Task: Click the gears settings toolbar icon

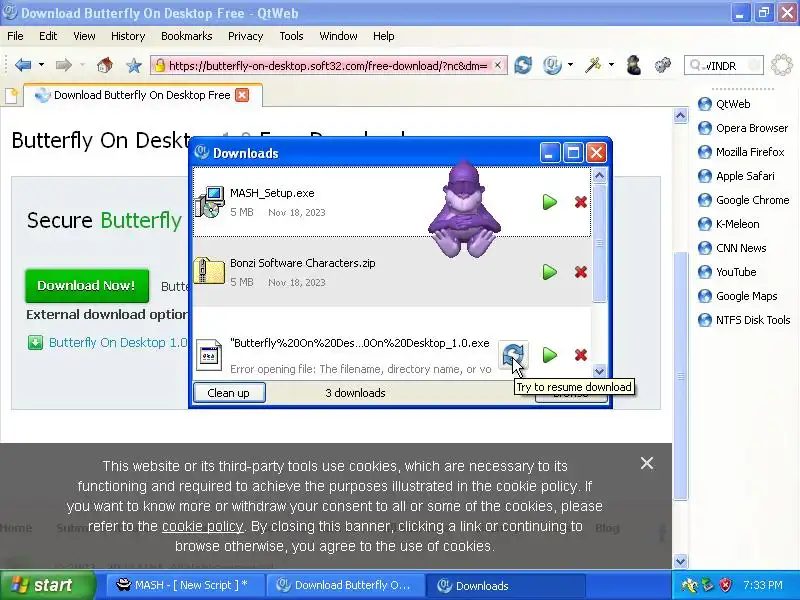Action: [x=663, y=65]
